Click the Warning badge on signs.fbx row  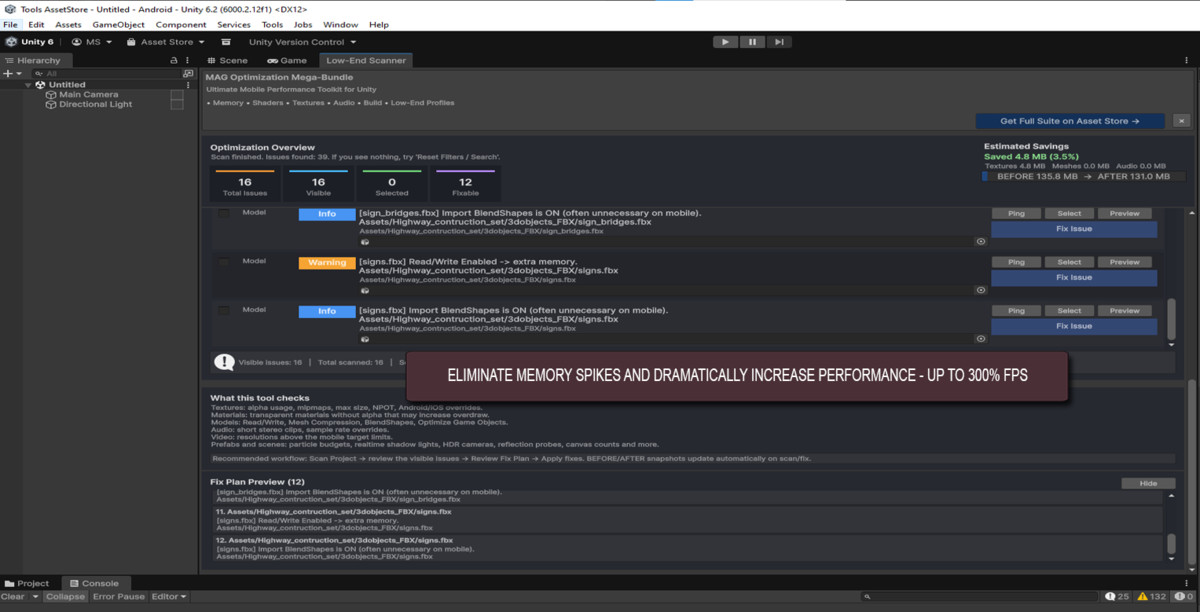click(x=327, y=263)
